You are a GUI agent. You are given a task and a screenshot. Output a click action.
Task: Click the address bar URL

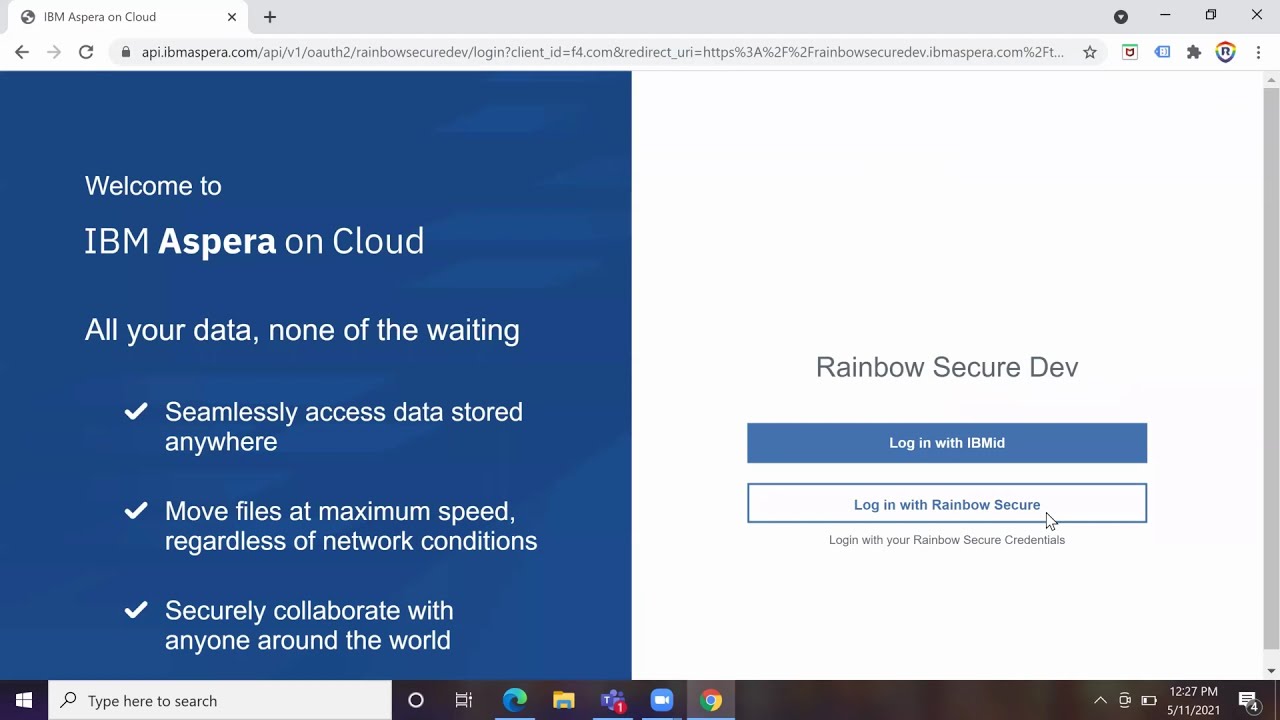[602, 52]
